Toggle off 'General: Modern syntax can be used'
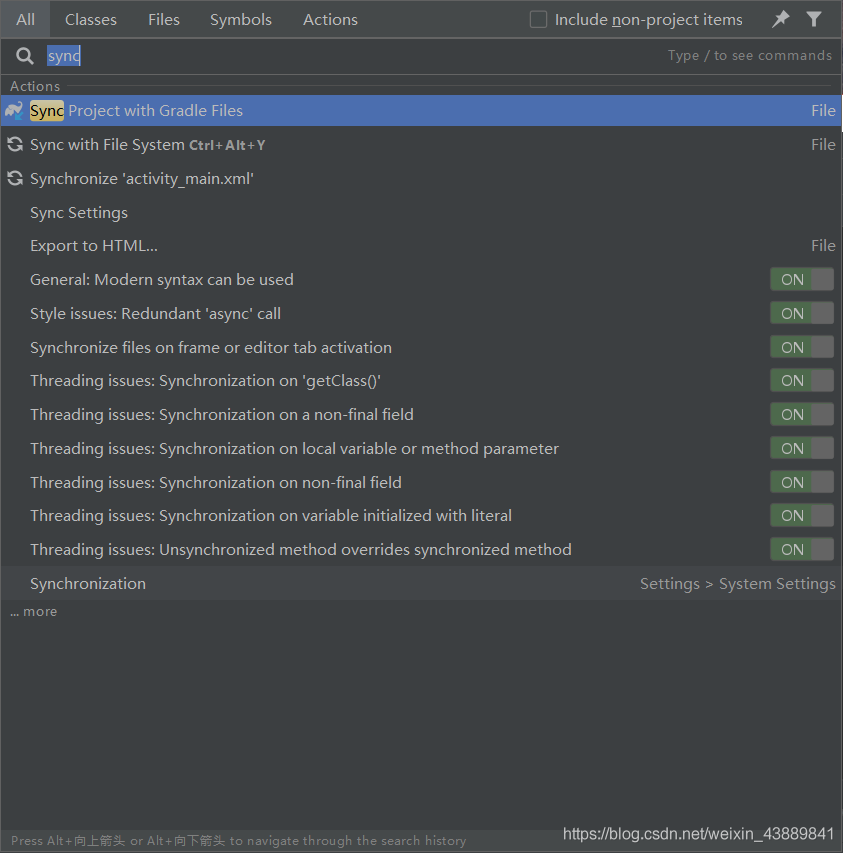 (802, 279)
